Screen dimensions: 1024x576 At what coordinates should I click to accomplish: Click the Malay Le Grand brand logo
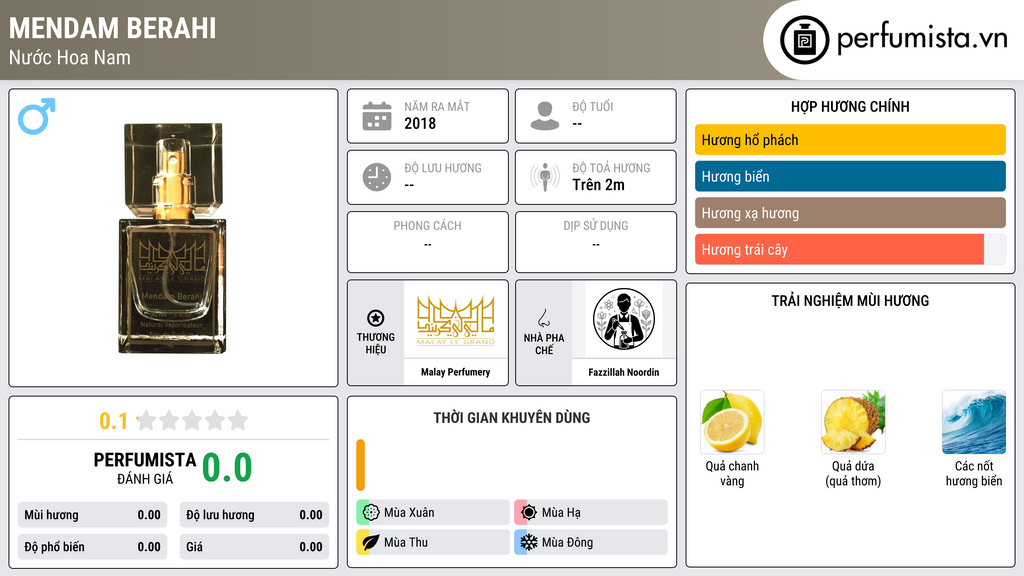pyautogui.click(x=456, y=320)
